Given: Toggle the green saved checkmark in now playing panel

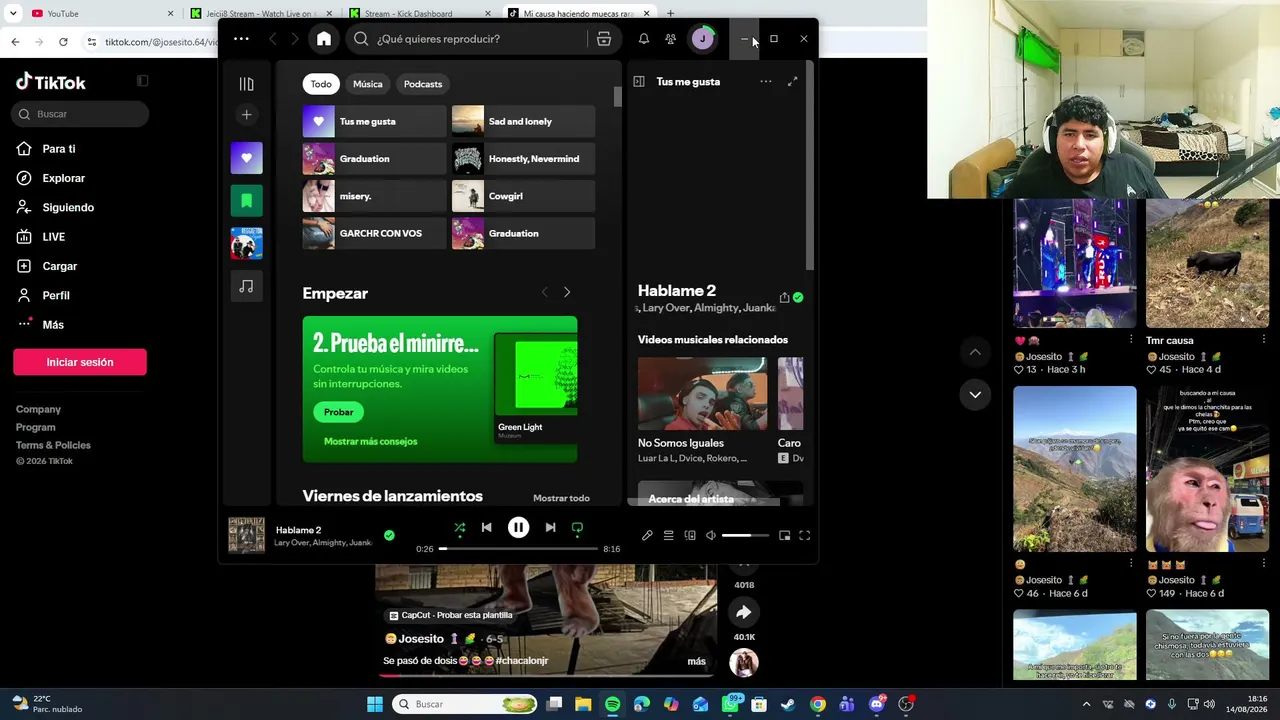Looking at the screenshot, I should click(798, 297).
